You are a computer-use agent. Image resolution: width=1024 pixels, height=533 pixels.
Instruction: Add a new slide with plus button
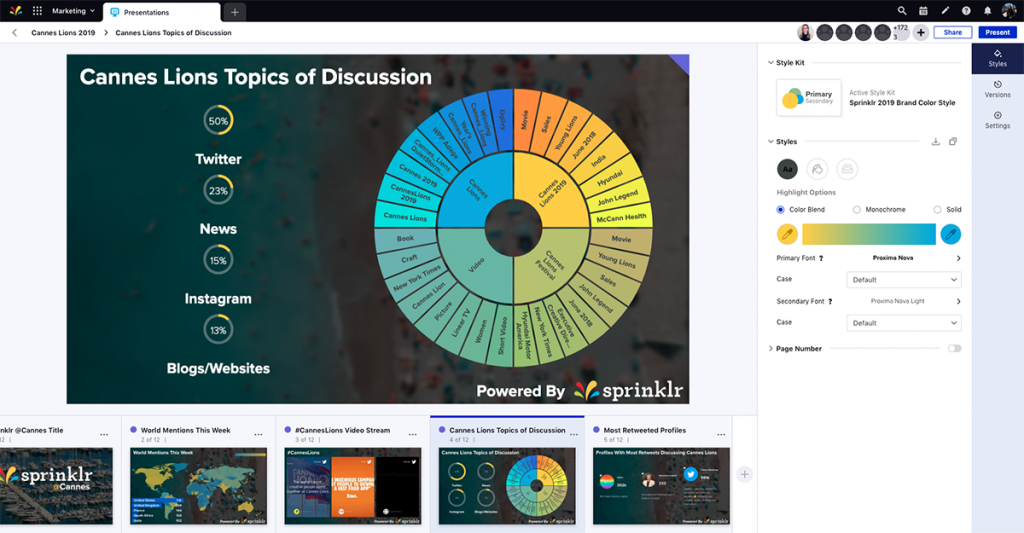click(744, 475)
